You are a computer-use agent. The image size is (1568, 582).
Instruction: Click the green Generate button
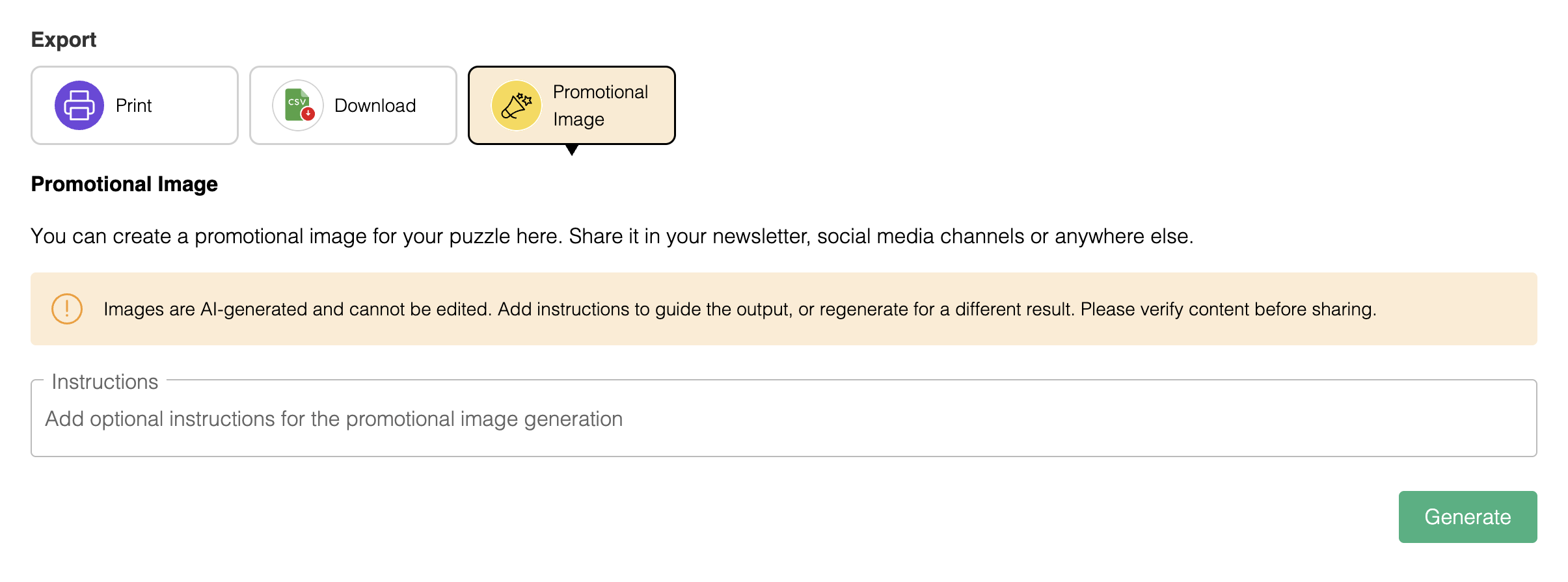[x=1468, y=517]
